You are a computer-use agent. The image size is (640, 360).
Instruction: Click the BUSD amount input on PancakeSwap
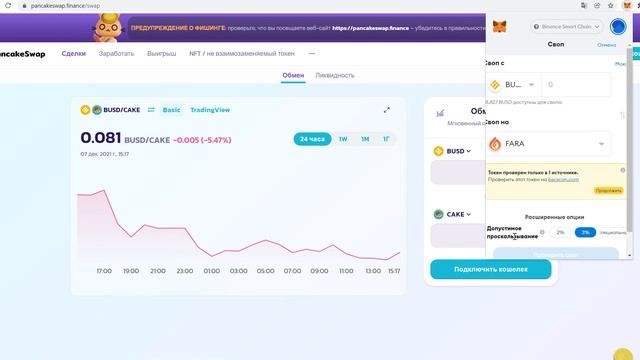pyautogui.click(x=458, y=172)
